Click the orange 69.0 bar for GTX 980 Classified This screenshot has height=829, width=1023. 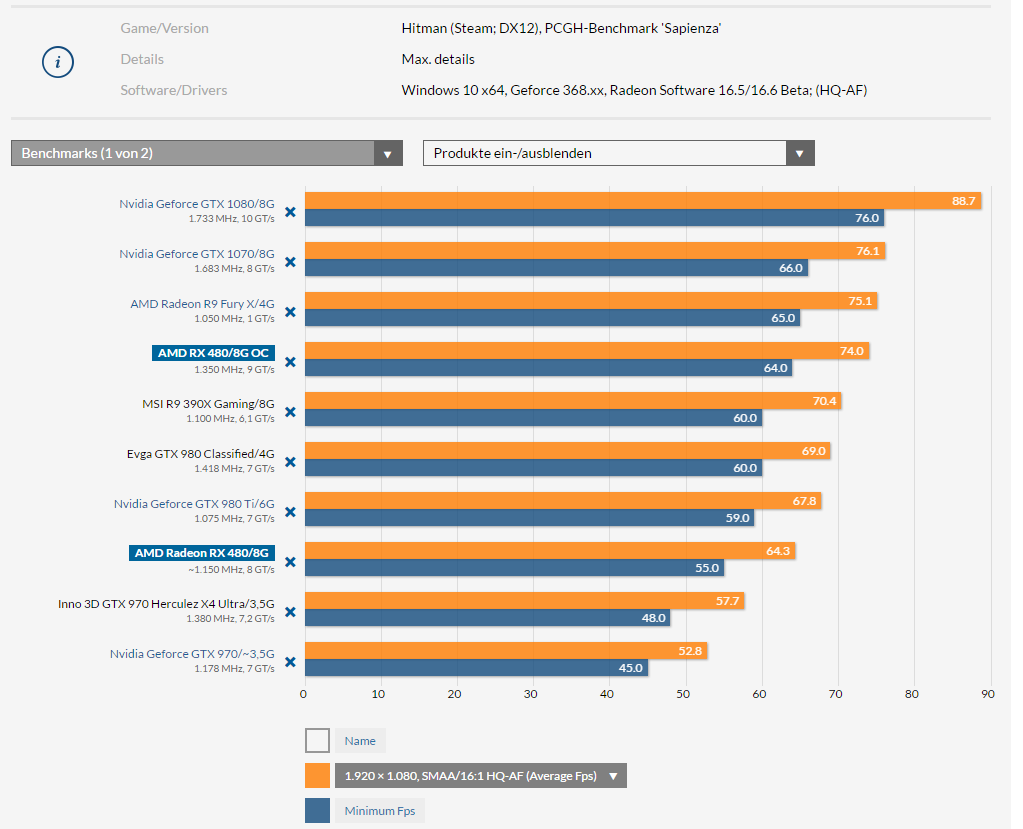[568, 451]
